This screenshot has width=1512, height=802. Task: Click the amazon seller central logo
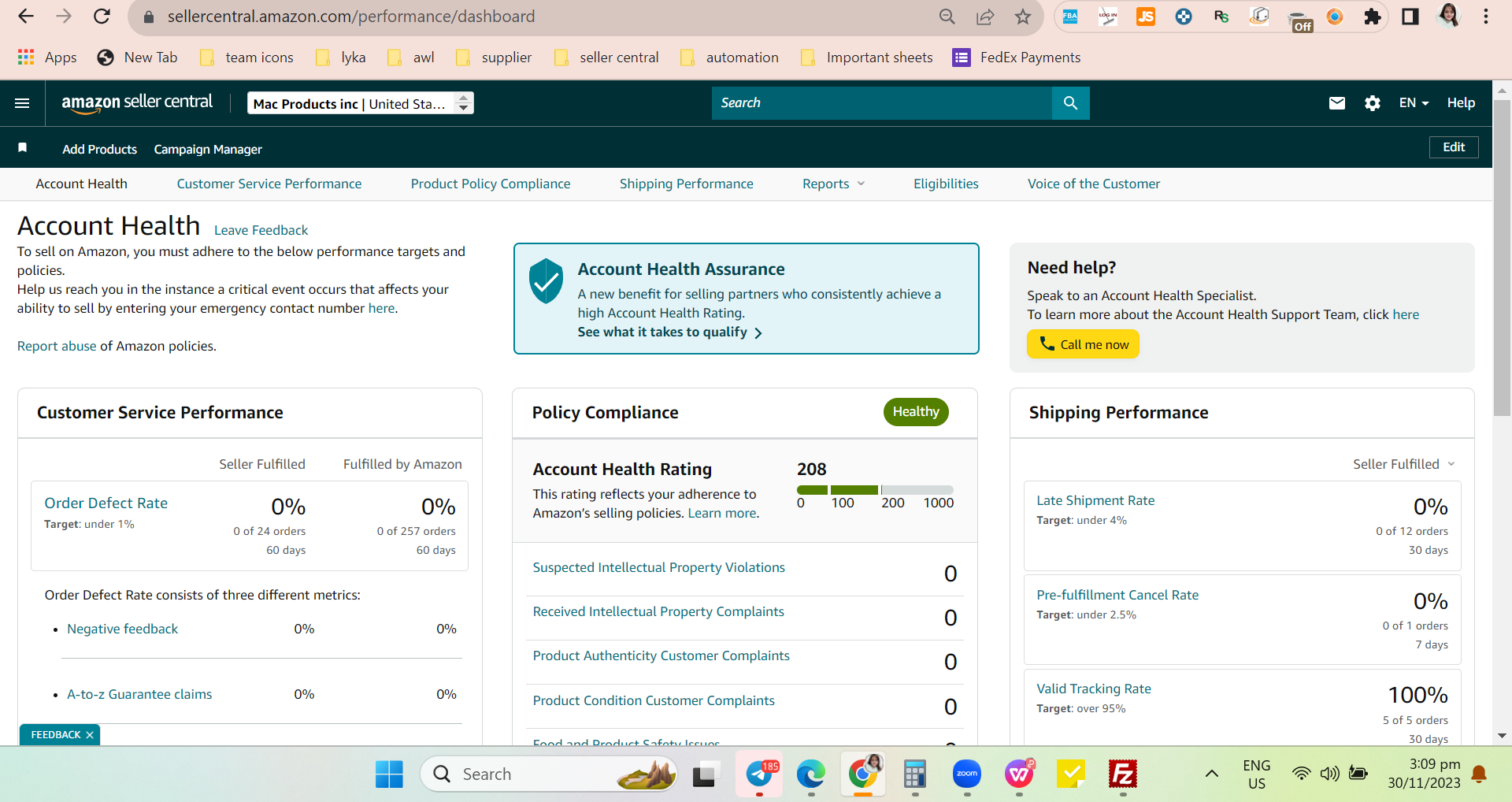pos(137,103)
